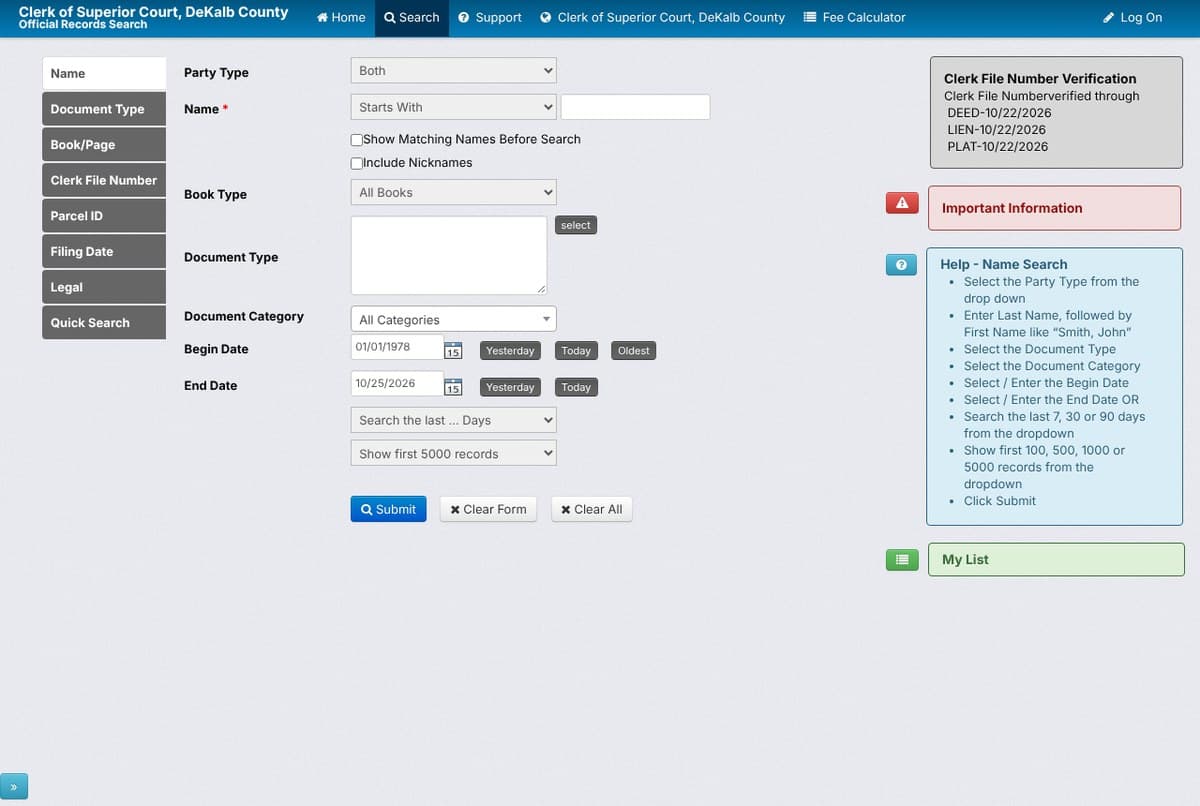Set Begin Date to Today
This screenshot has height=806, width=1200.
(576, 351)
